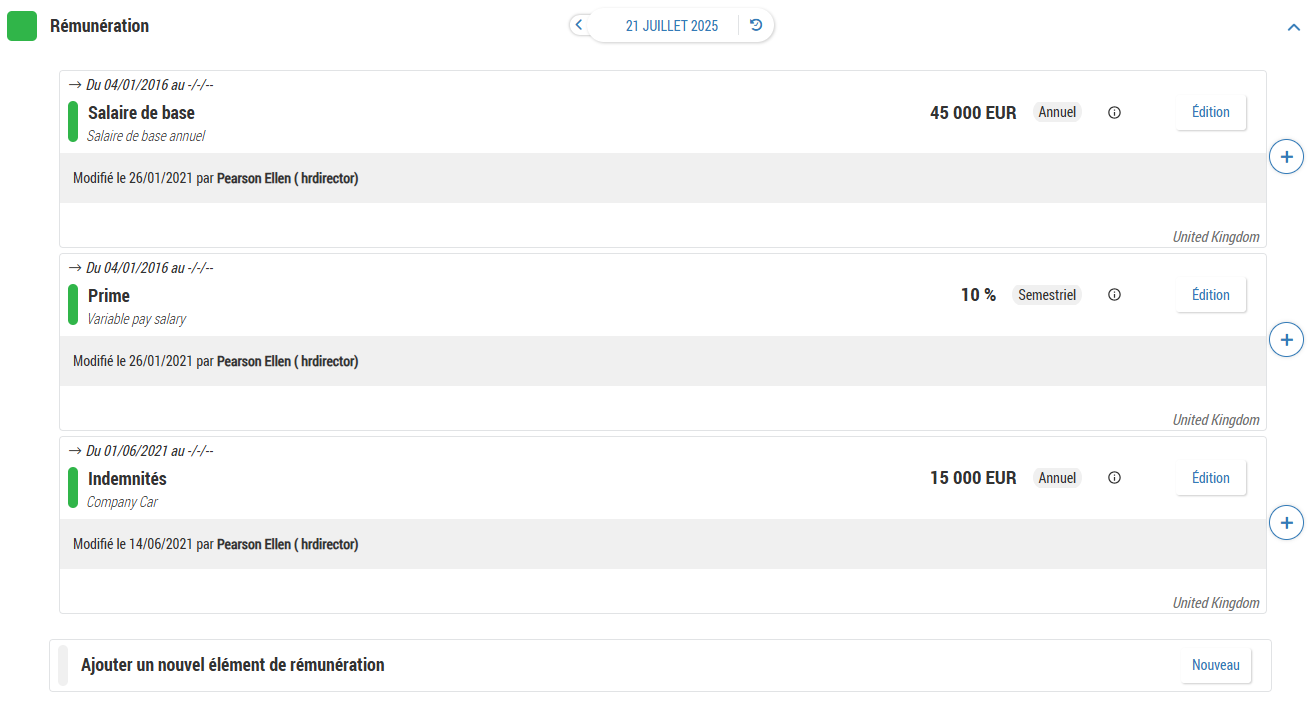Click the info icon on the Prime row

[1114, 295]
